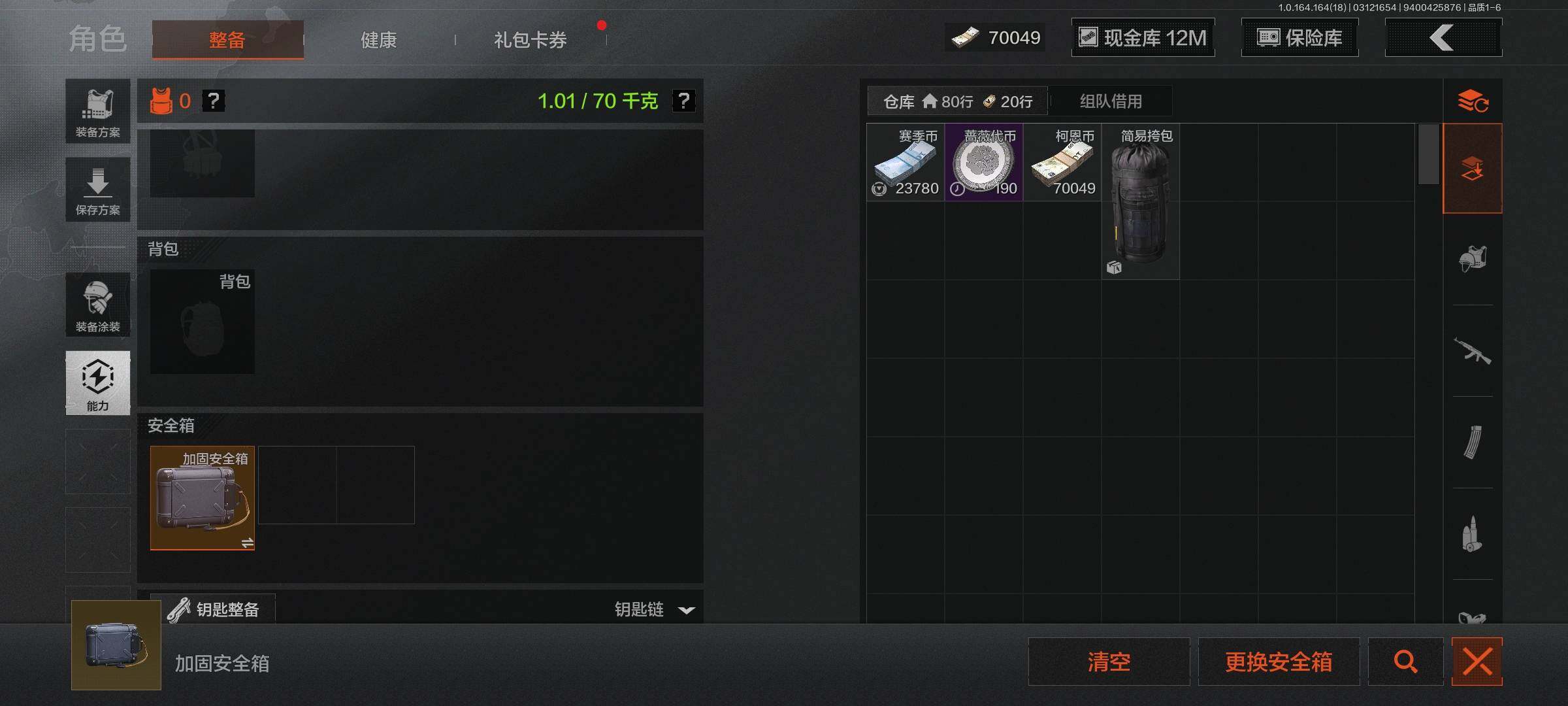Image resolution: width=1568 pixels, height=706 pixels.
Task: Toggle the stack download filter
Action: (1473, 169)
